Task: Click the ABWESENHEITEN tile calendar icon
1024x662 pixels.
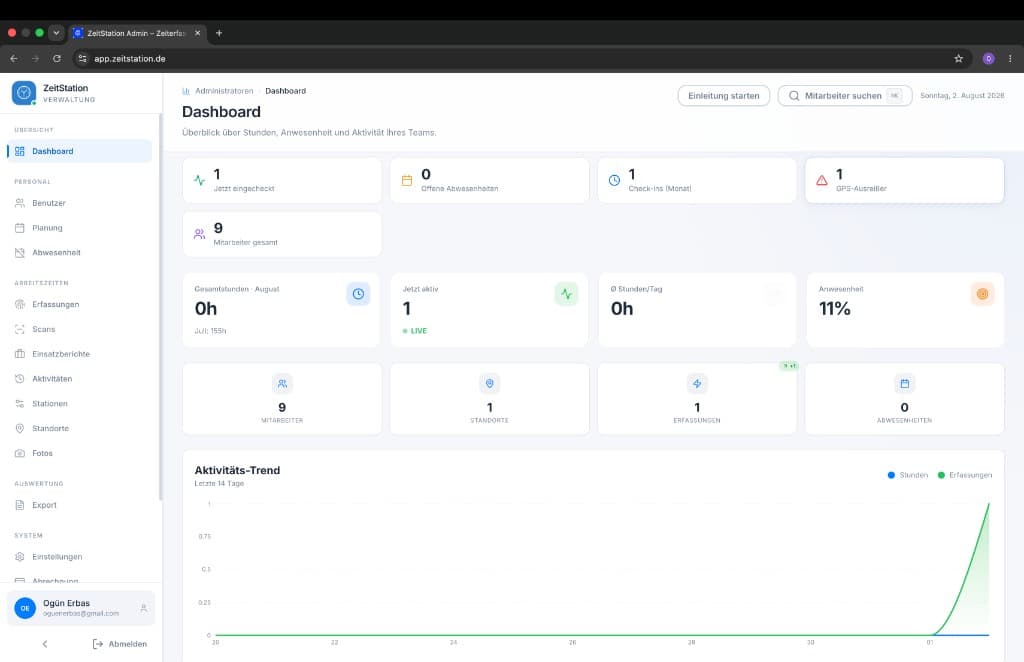Action: [904, 384]
